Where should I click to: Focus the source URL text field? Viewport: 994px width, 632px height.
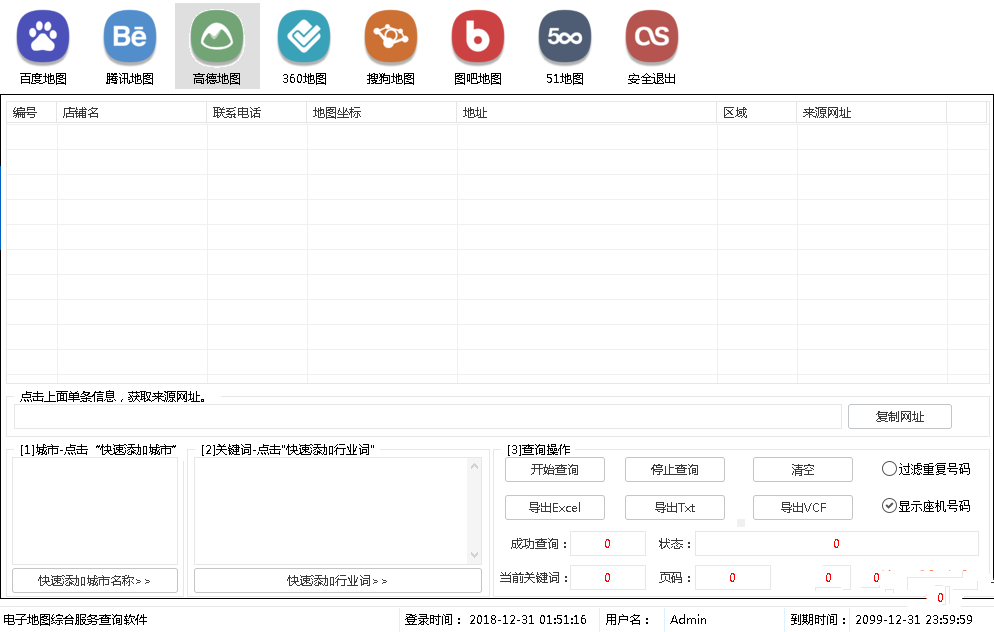[428, 416]
